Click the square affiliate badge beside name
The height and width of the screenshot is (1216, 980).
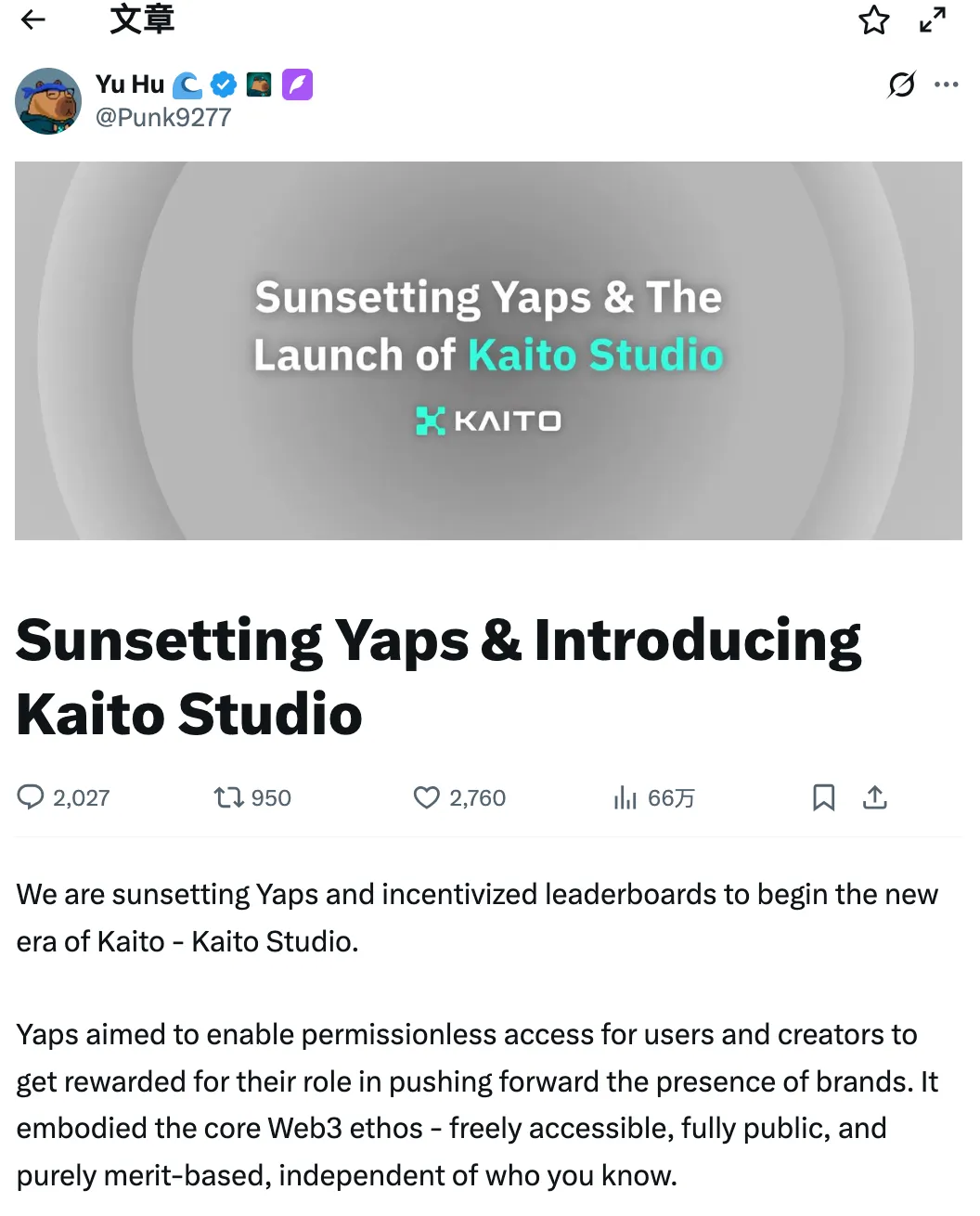pos(259,84)
